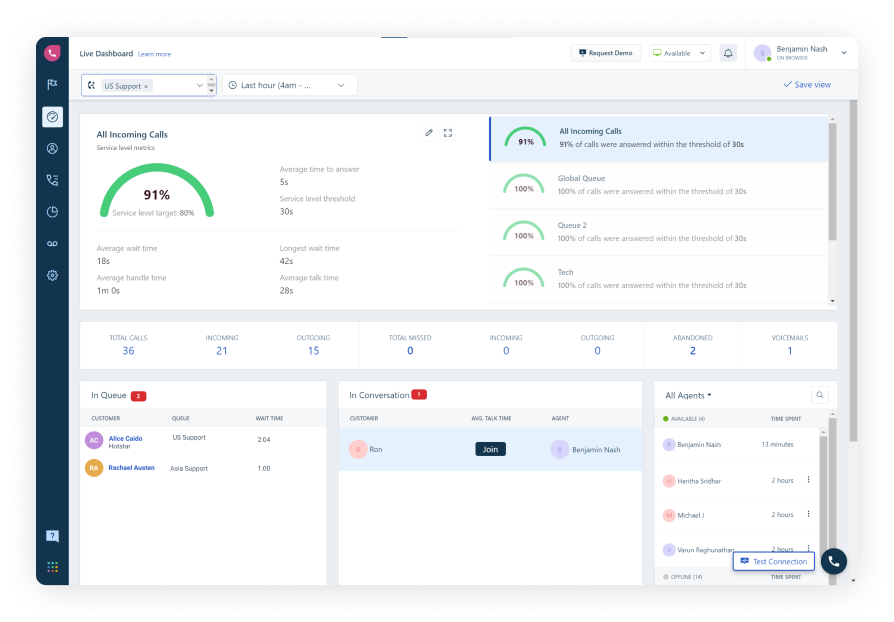Screen dimensions: 894x622
Task: Open call logs via sidebar phone-list icon
Action: [52, 179]
